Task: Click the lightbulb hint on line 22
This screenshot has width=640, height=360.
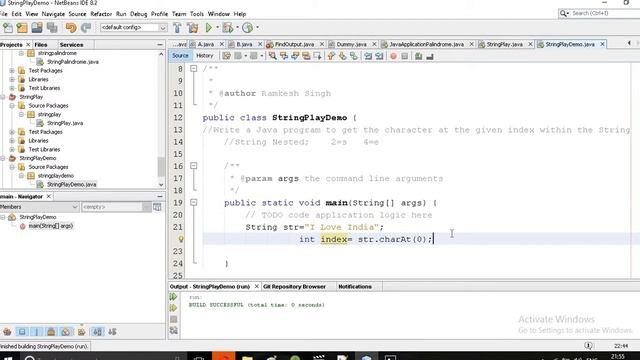Action: pyautogui.click(x=181, y=239)
